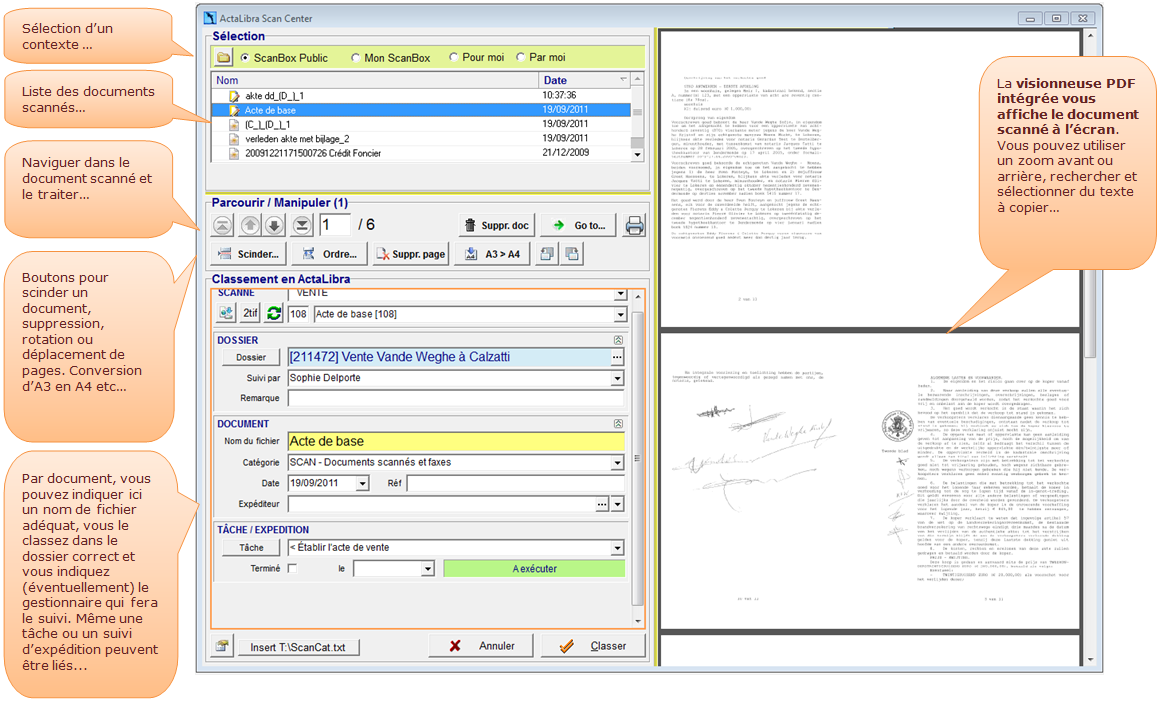Click the Go to... button

coord(579,225)
